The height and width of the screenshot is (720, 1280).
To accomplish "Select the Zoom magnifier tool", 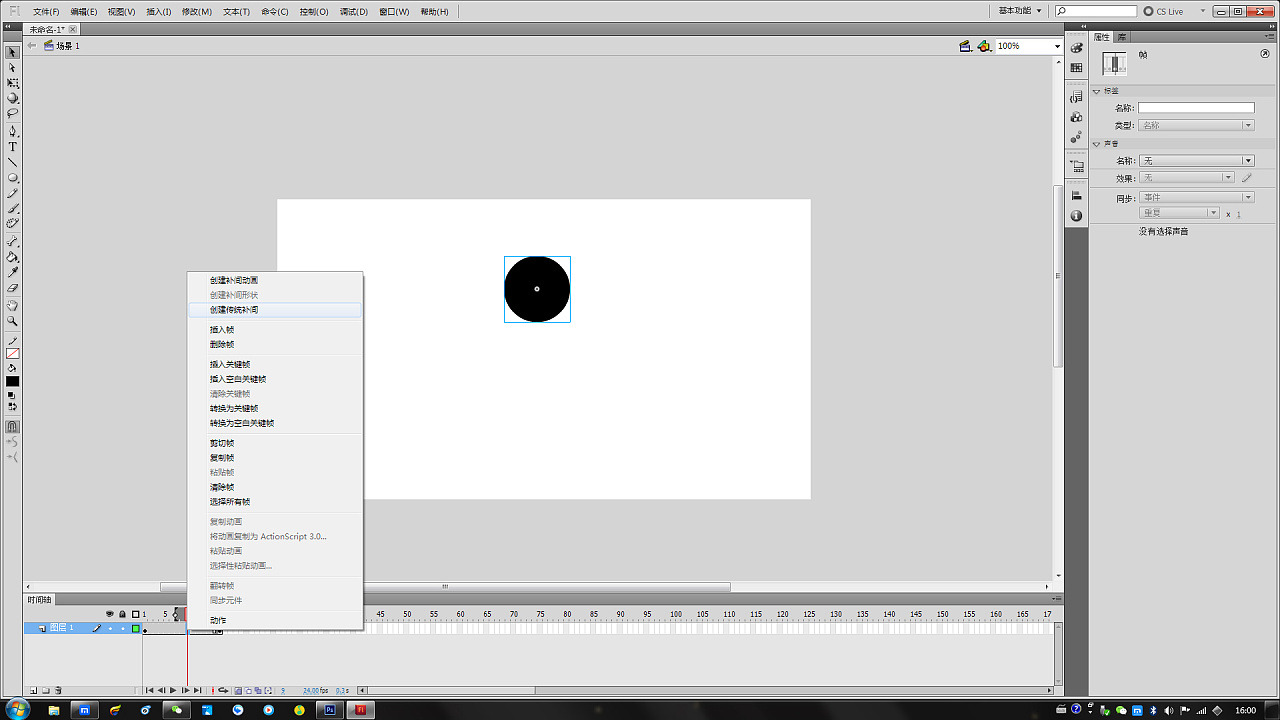I will 13,321.
